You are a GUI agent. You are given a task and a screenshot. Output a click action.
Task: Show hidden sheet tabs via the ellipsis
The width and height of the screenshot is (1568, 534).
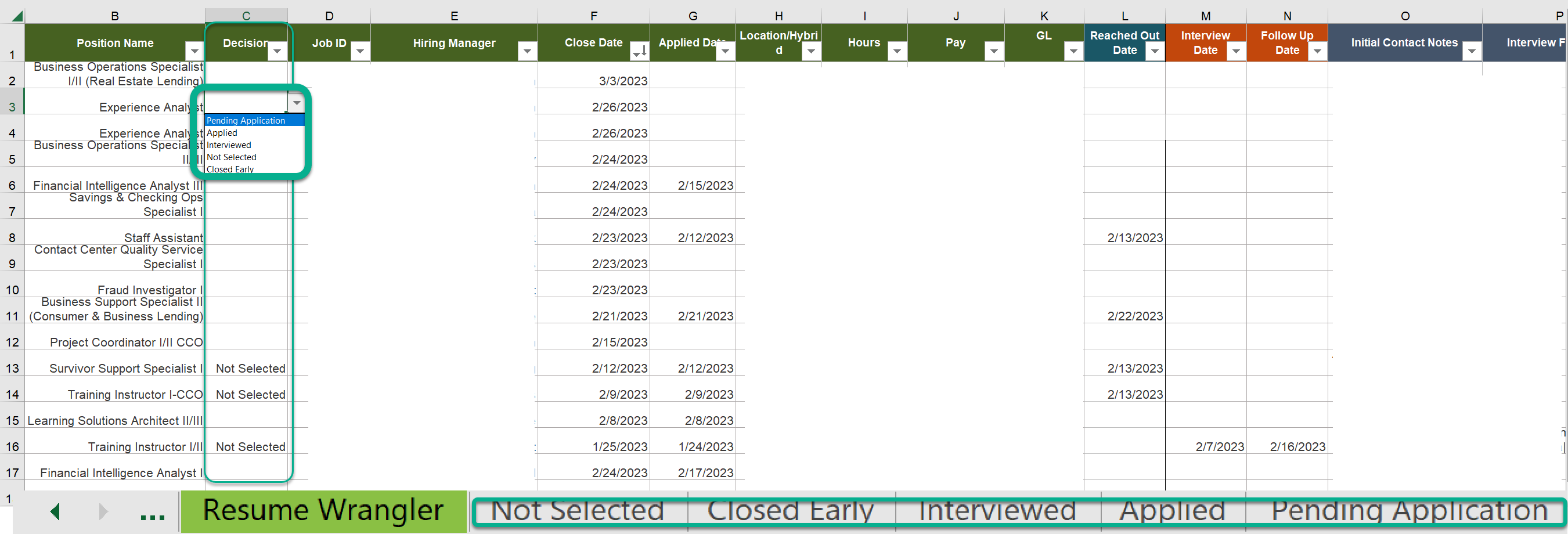152,516
